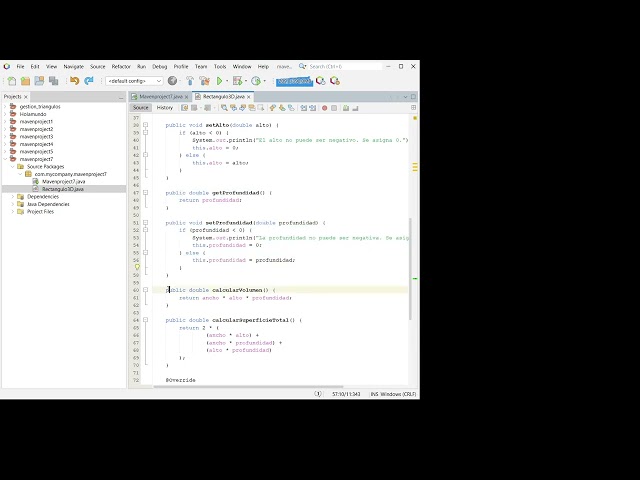This screenshot has width=640, height=480.
Task: Click the globe browser icon in the toolbar
Action: click(173, 81)
